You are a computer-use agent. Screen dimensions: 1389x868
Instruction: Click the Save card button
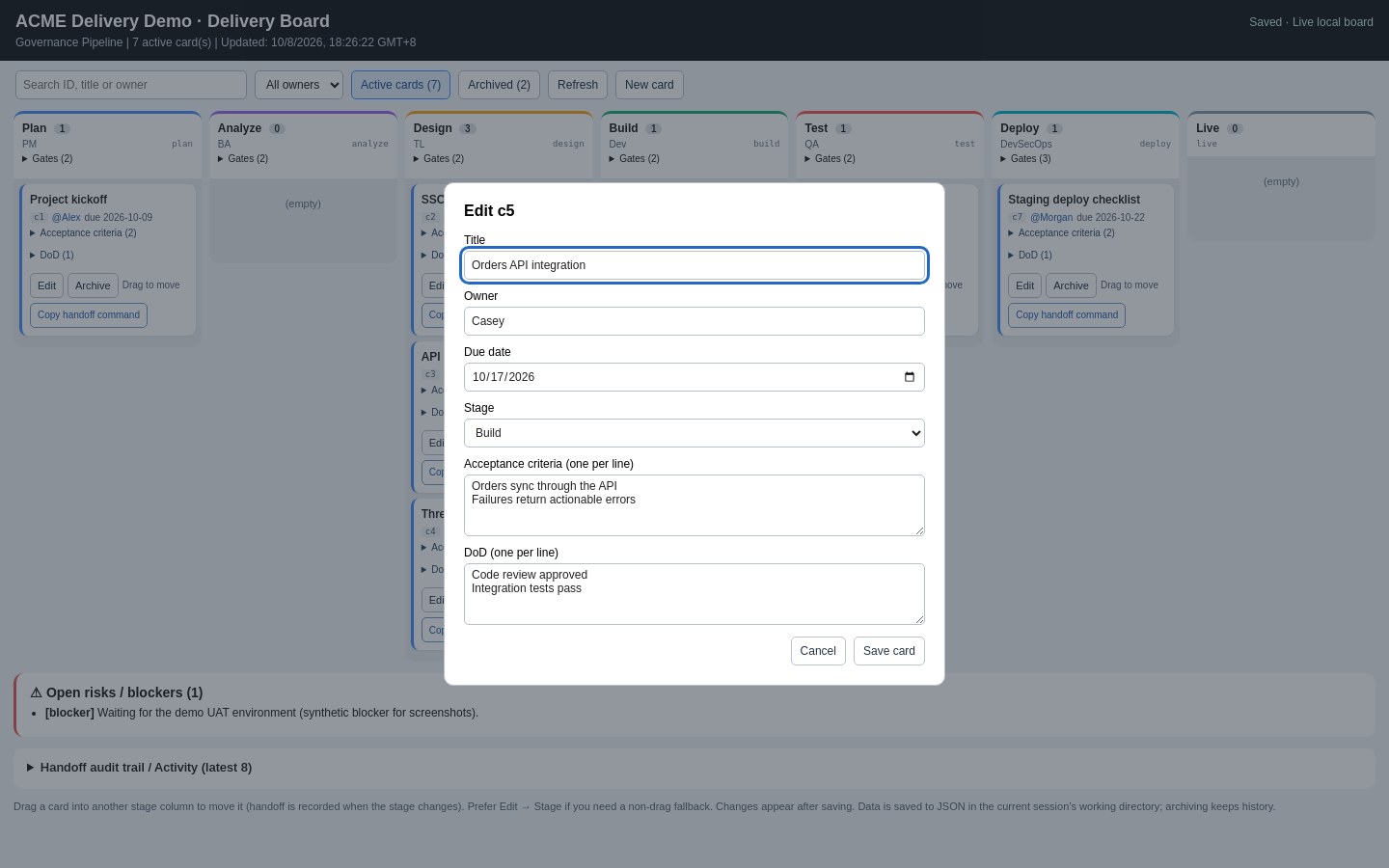889,651
